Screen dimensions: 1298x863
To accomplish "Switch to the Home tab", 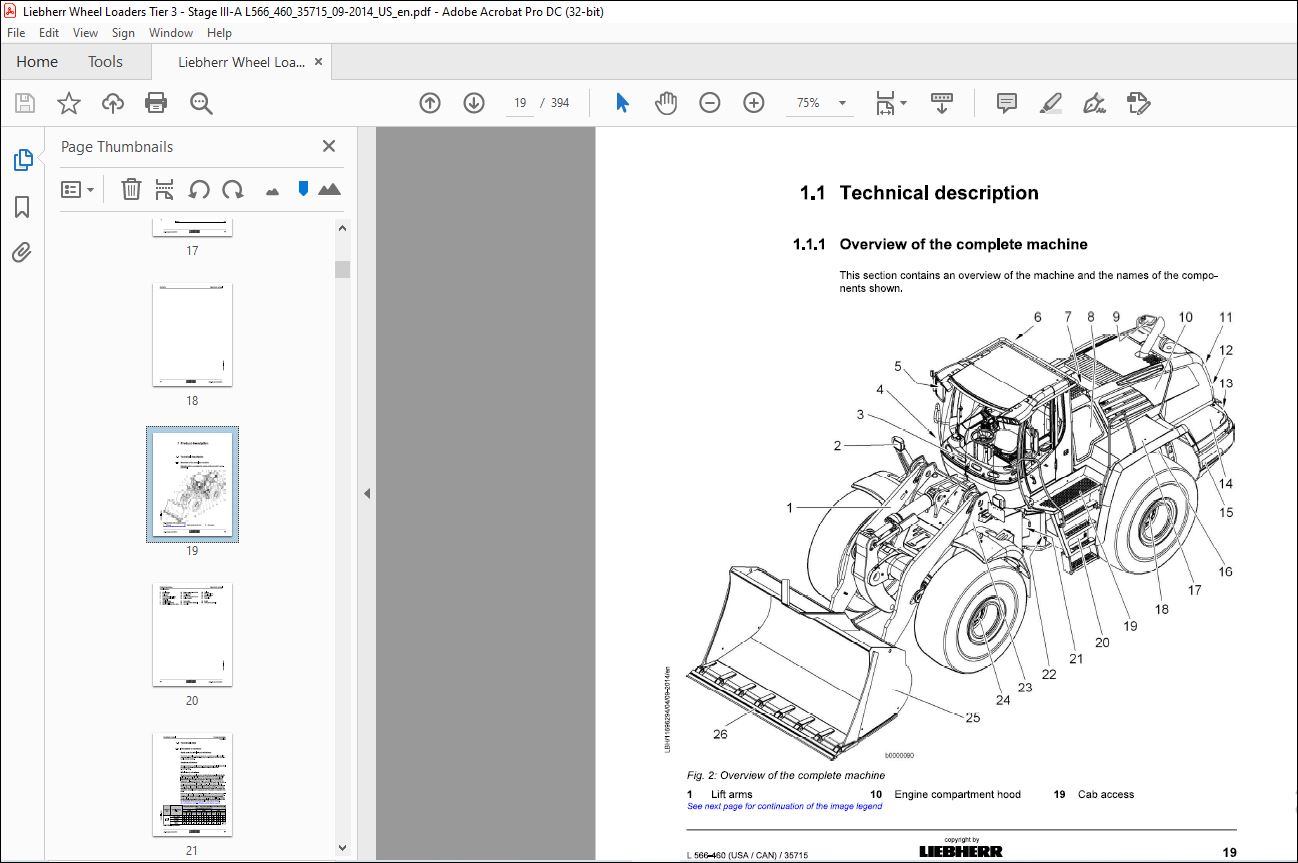I will pyautogui.click(x=37, y=62).
